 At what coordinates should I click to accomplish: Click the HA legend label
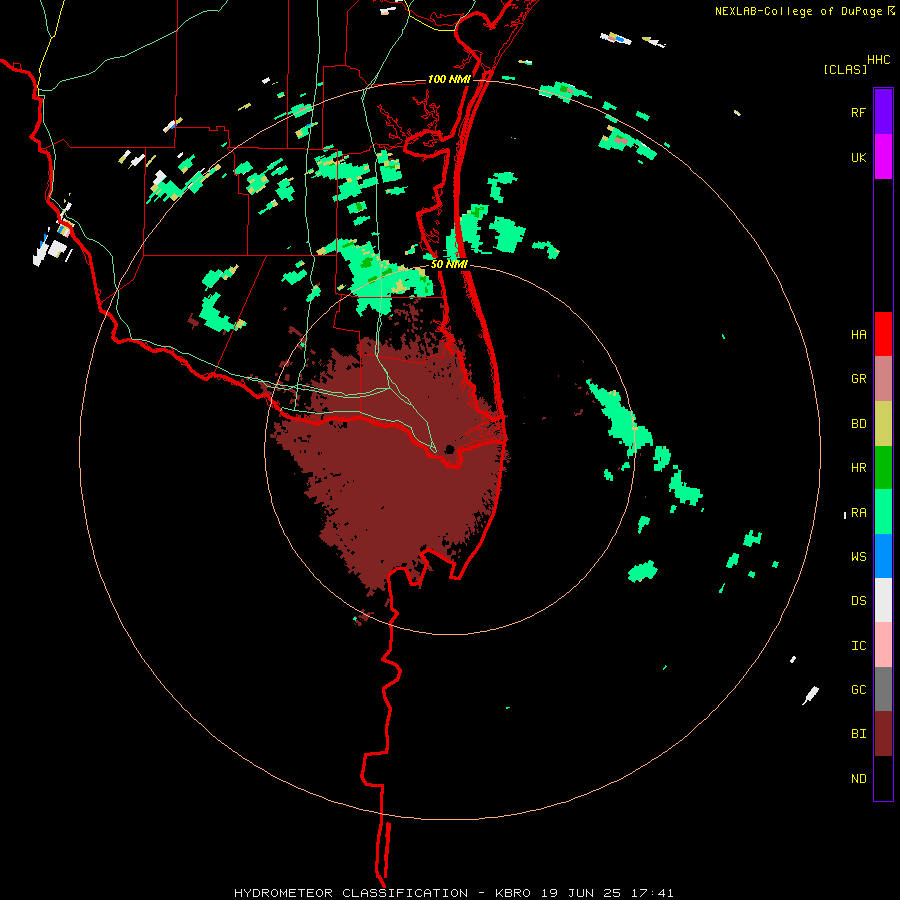(x=858, y=334)
